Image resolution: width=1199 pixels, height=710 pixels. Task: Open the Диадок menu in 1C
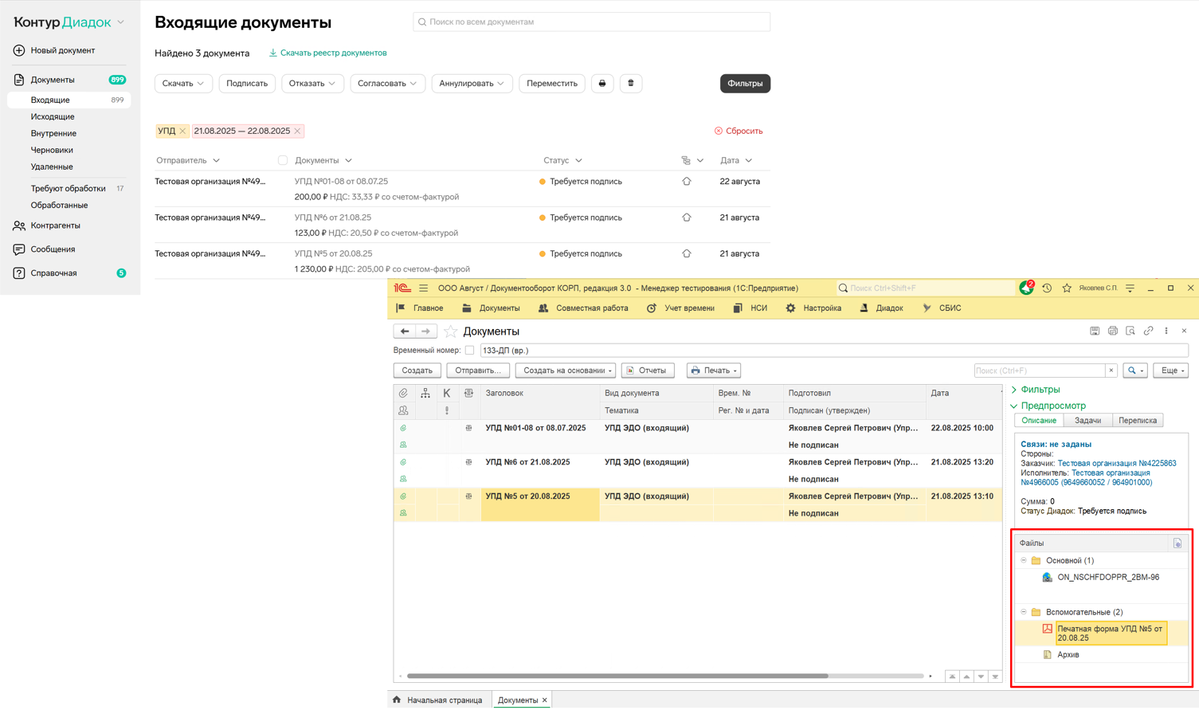coord(881,308)
